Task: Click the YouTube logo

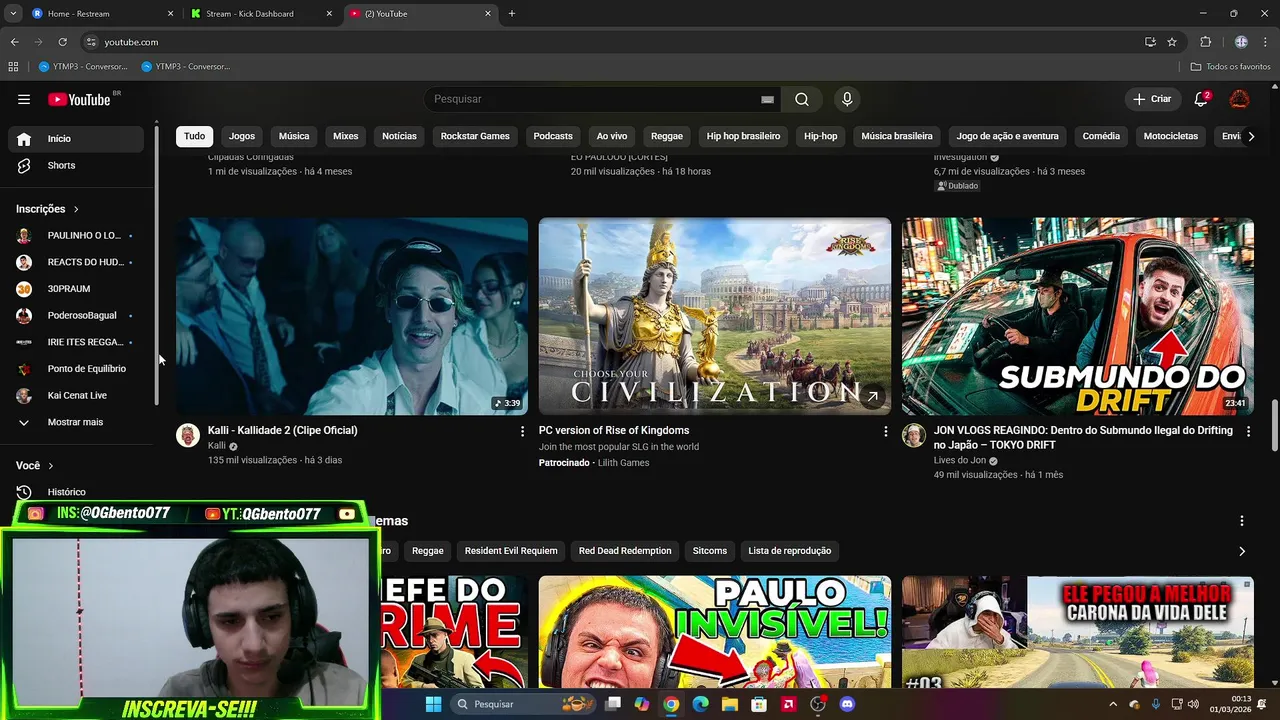Action: [x=79, y=99]
